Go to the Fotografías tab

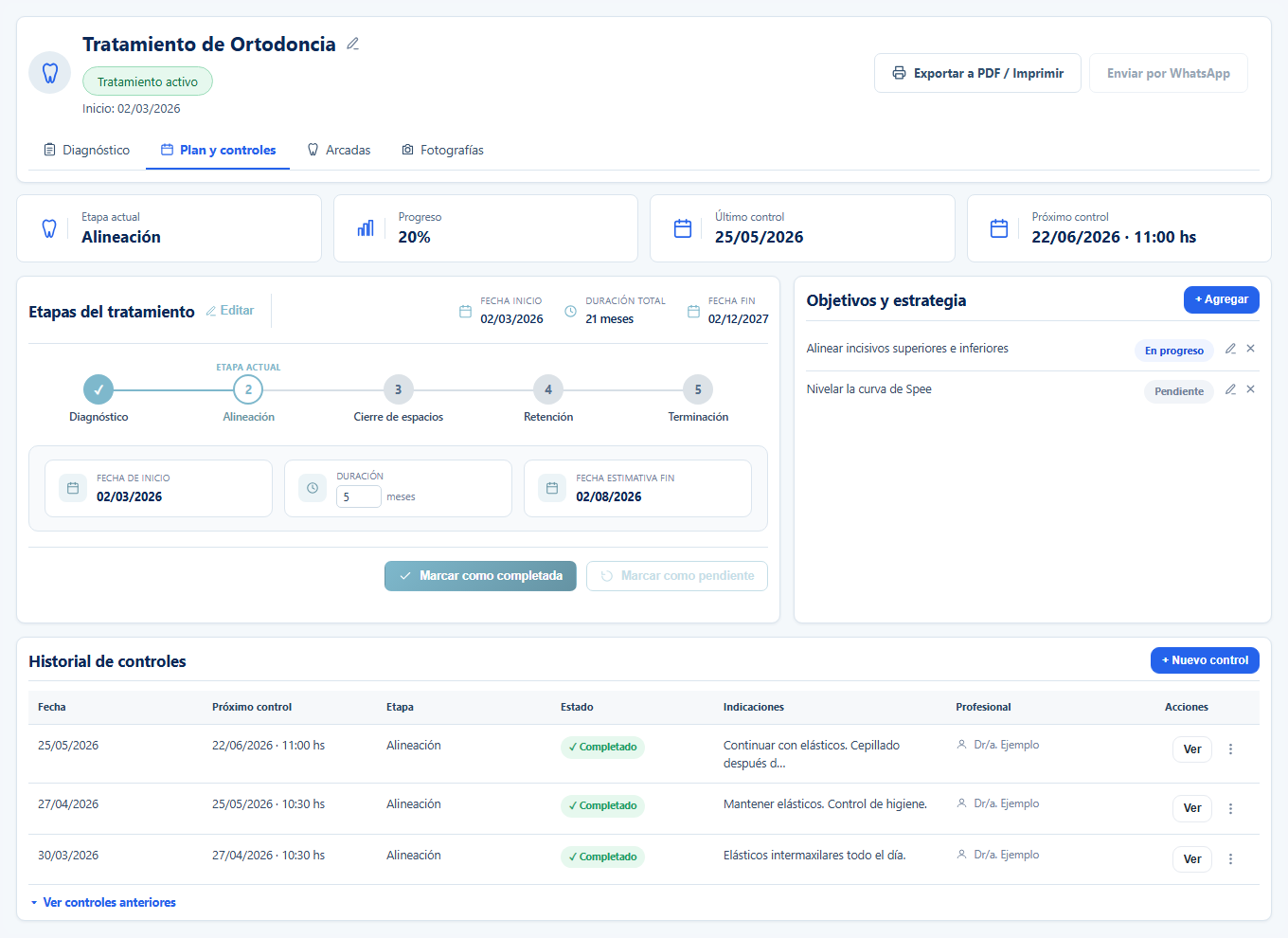(443, 150)
